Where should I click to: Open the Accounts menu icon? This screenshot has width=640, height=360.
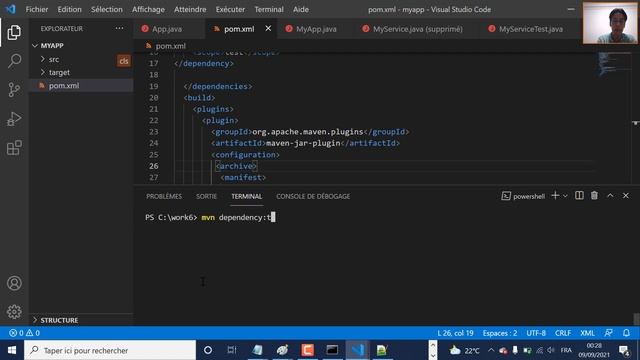point(14,283)
